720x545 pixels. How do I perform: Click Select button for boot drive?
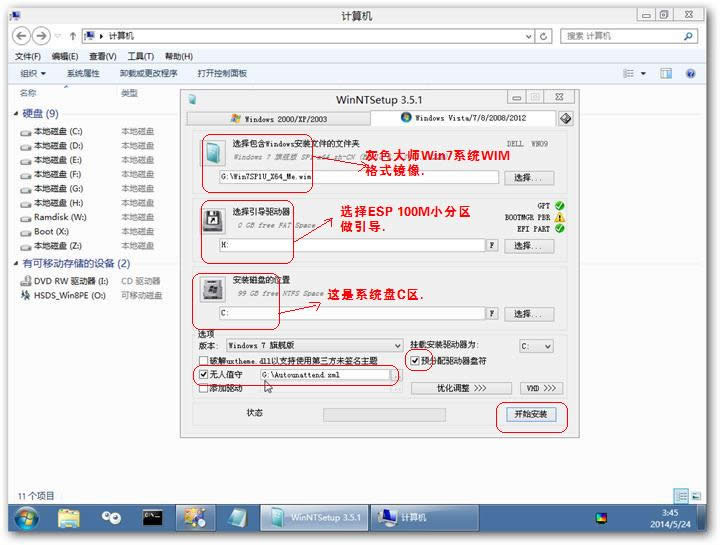tap(529, 246)
